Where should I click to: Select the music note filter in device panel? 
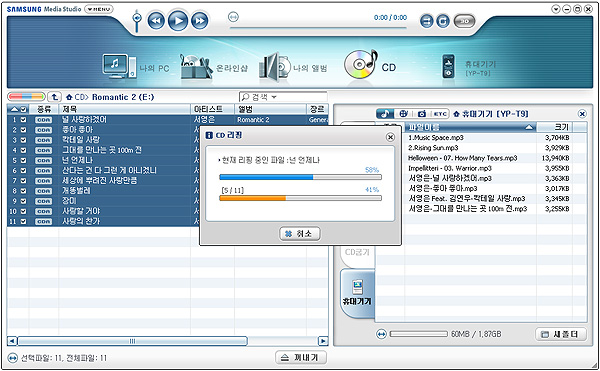[385, 114]
